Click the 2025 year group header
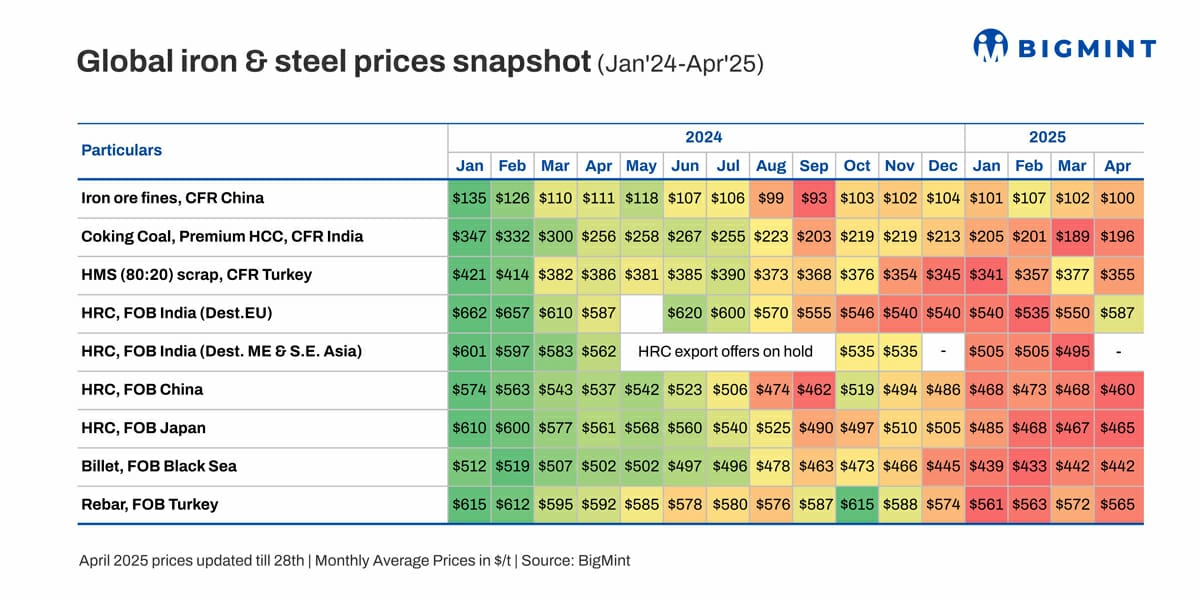 click(x=1048, y=137)
